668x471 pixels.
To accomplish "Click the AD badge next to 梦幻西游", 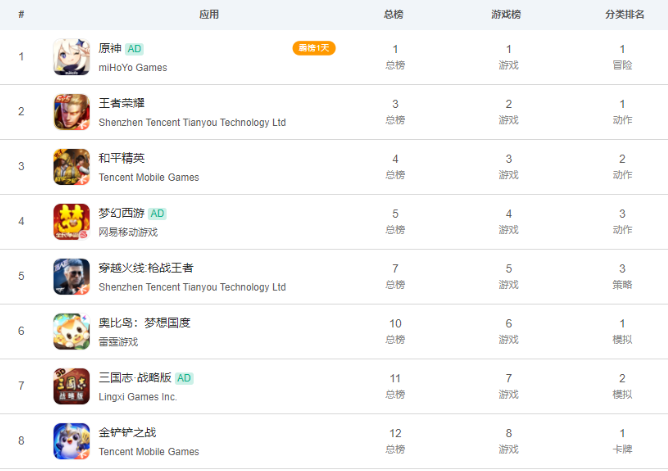I will [157, 213].
